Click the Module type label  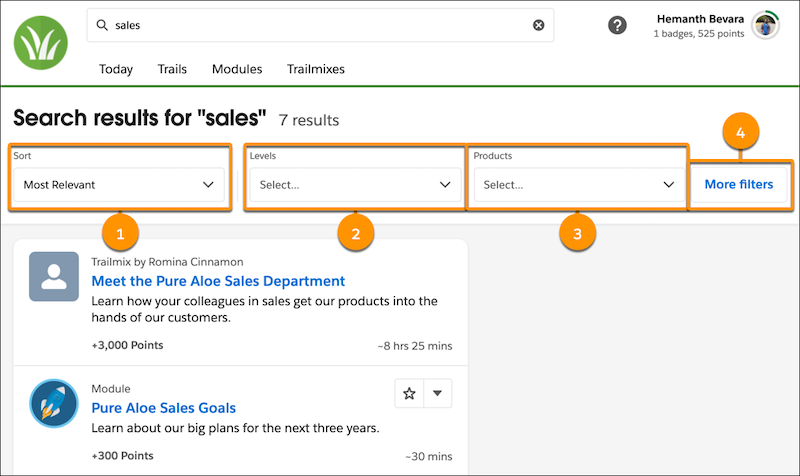pos(111,389)
